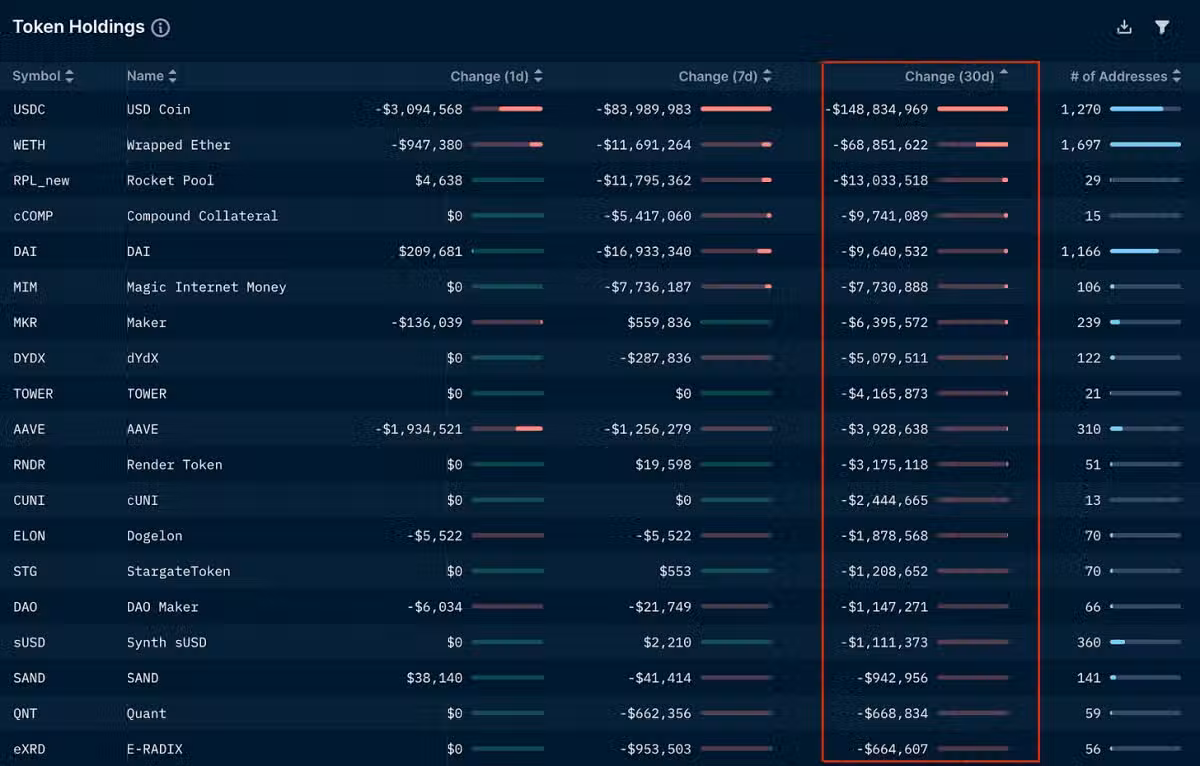Image resolution: width=1200 pixels, height=766 pixels.
Task: Click the download icon in the header
Action: pos(1124,27)
